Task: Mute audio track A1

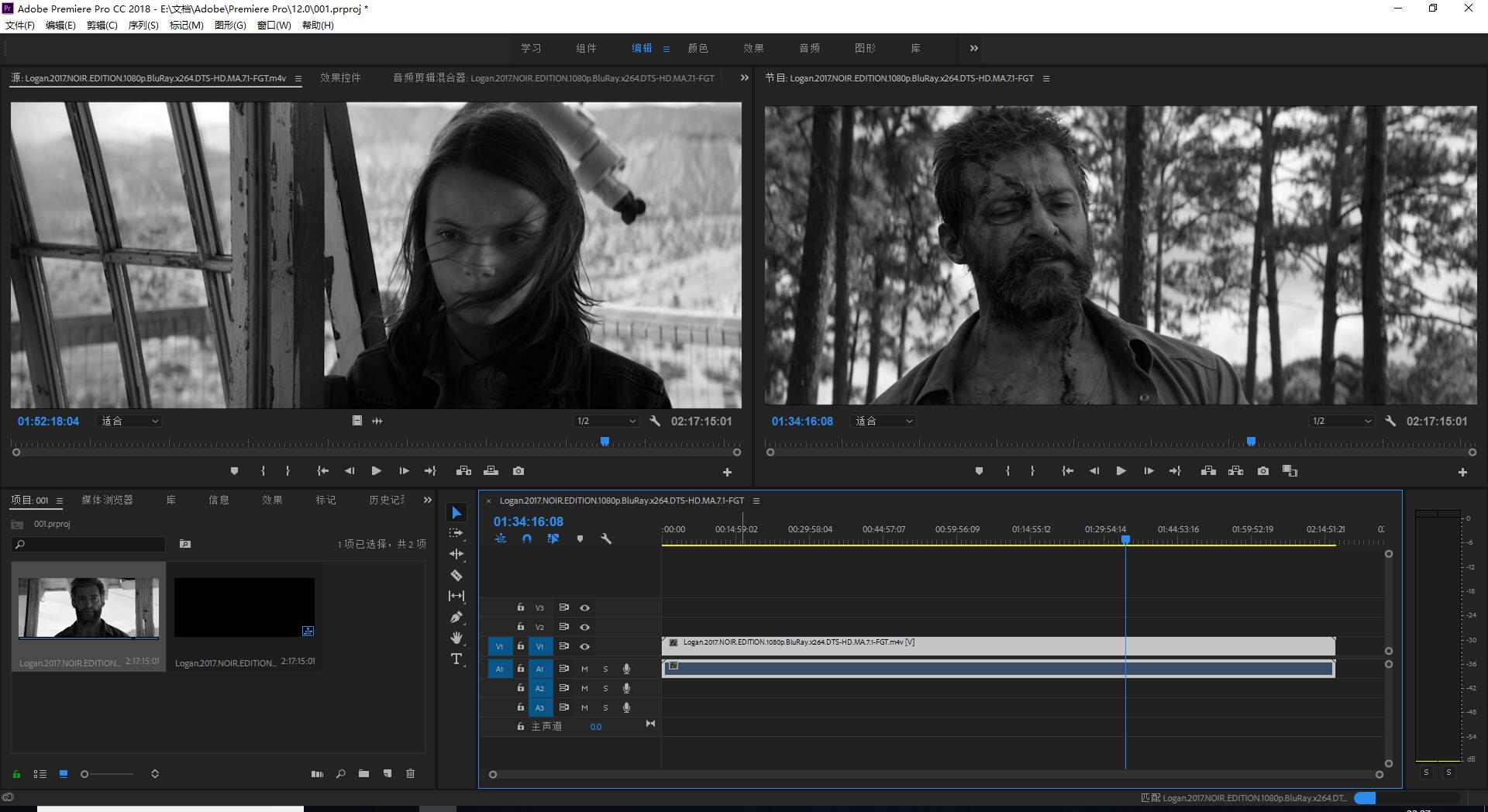Action: click(584, 669)
